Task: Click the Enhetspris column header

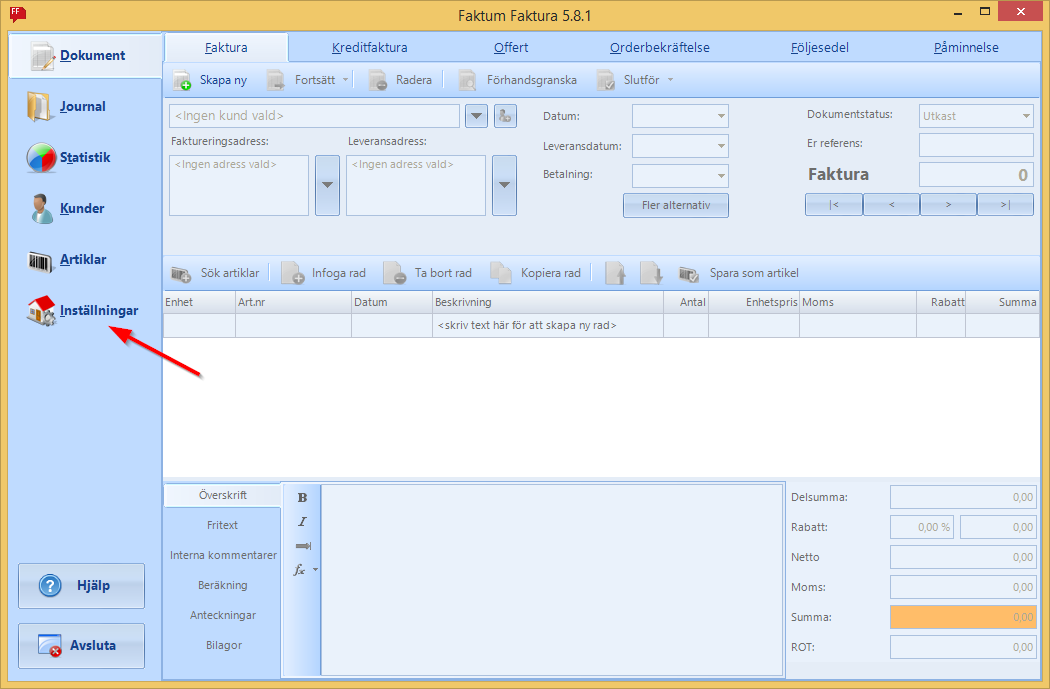Action: pos(754,303)
